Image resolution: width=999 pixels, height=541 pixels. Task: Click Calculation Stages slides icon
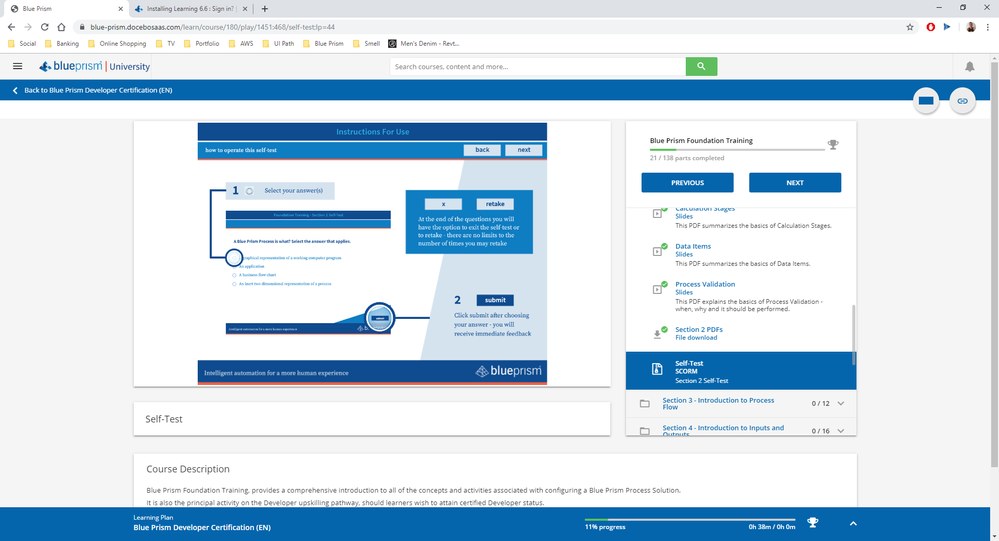(x=658, y=213)
